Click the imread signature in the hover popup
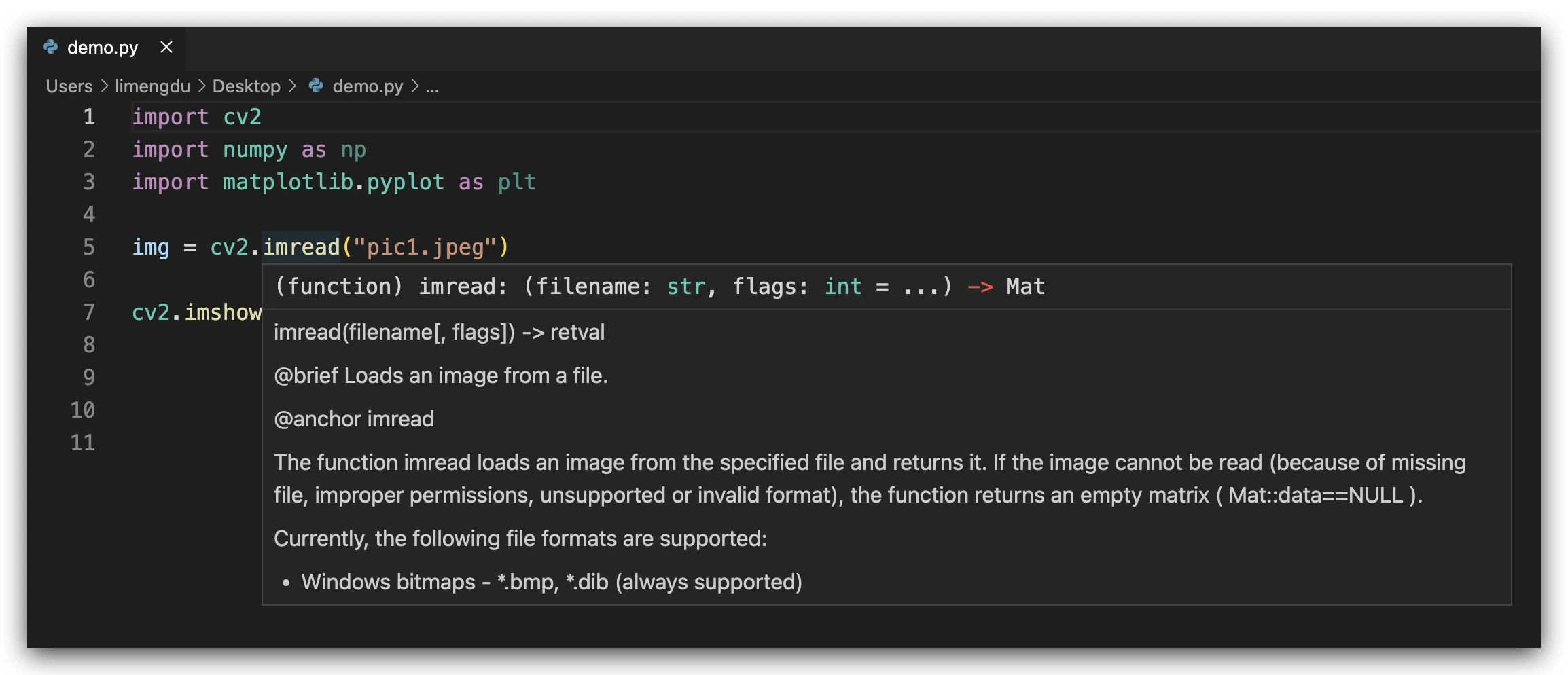This screenshot has height=675, width=1568. coord(659,287)
